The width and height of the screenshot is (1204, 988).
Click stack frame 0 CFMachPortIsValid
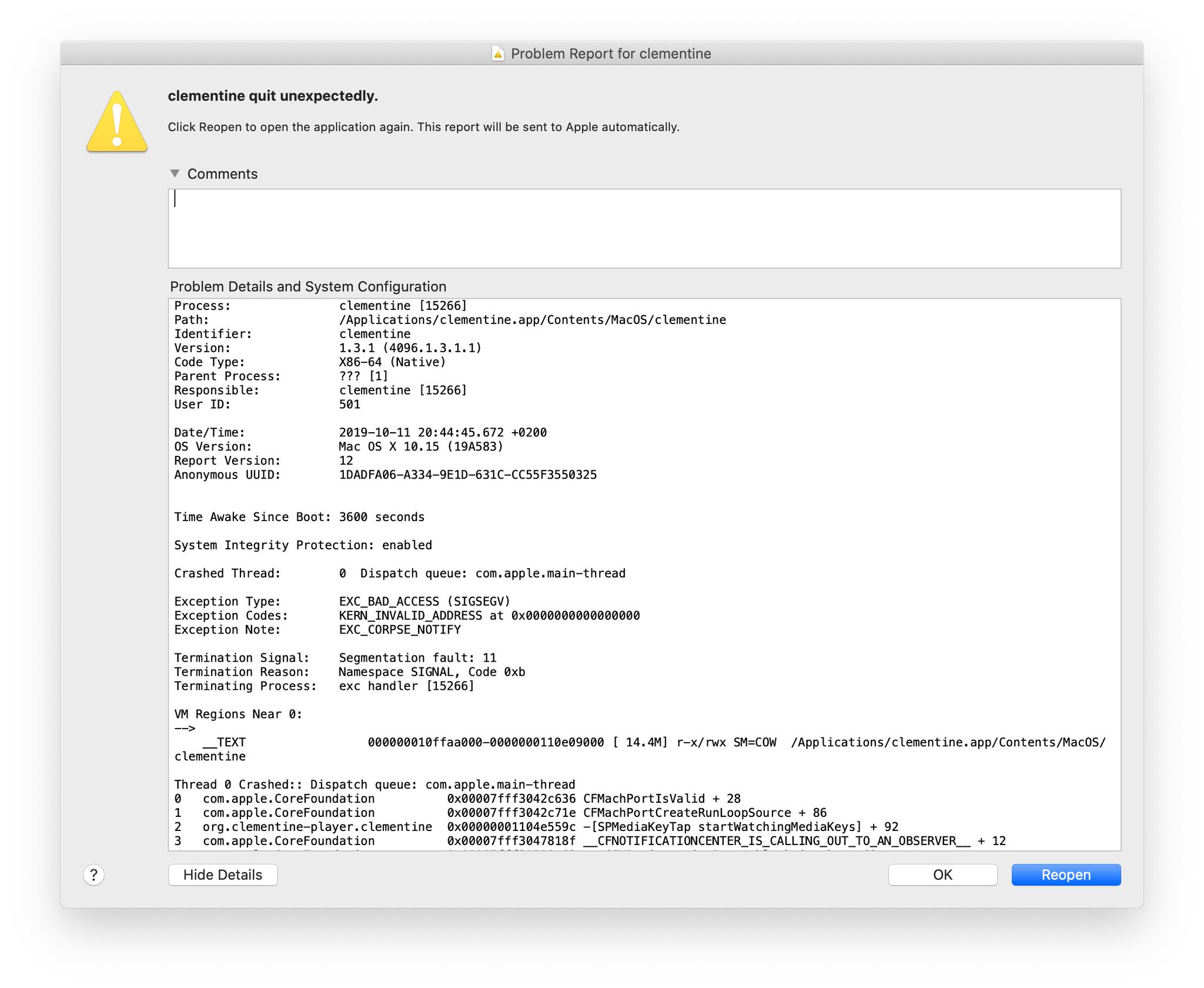[457, 799]
